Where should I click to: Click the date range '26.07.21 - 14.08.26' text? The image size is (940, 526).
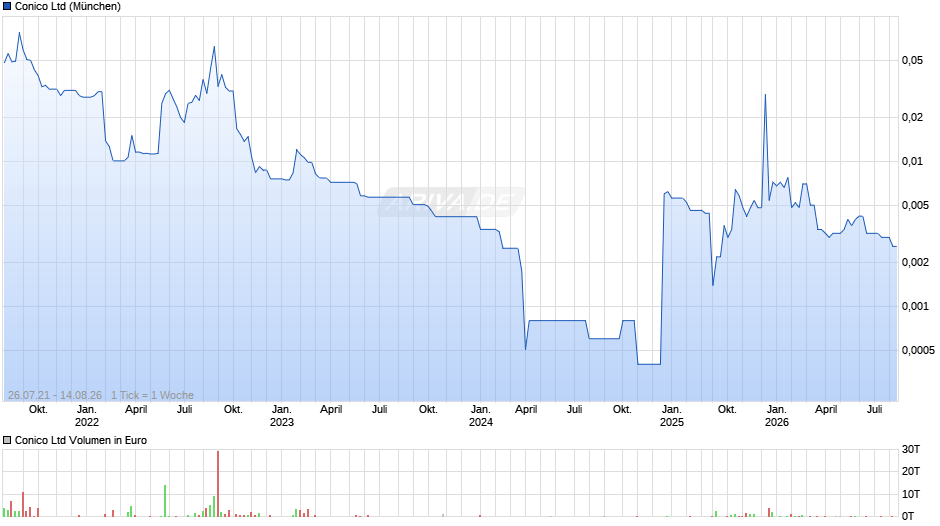[55, 395]
